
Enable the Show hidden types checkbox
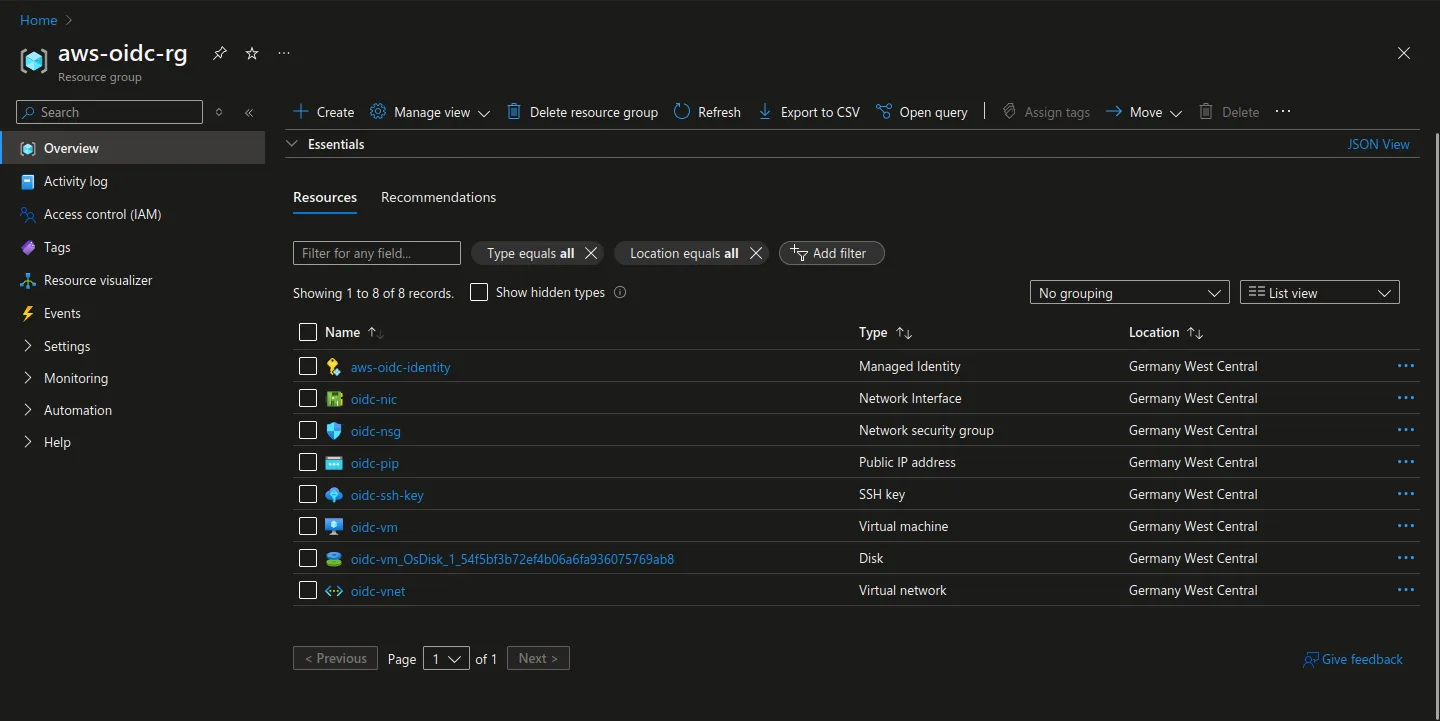(479, 293)
